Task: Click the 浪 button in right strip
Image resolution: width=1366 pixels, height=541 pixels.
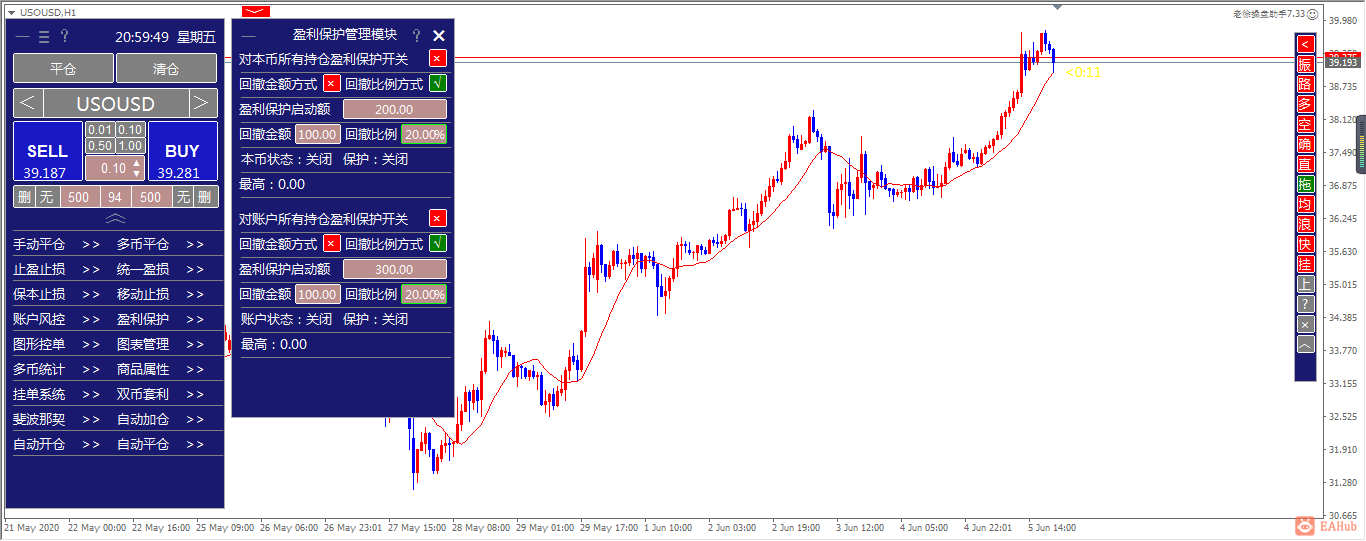Action: pyautogui.click(x=1305, y=224)
